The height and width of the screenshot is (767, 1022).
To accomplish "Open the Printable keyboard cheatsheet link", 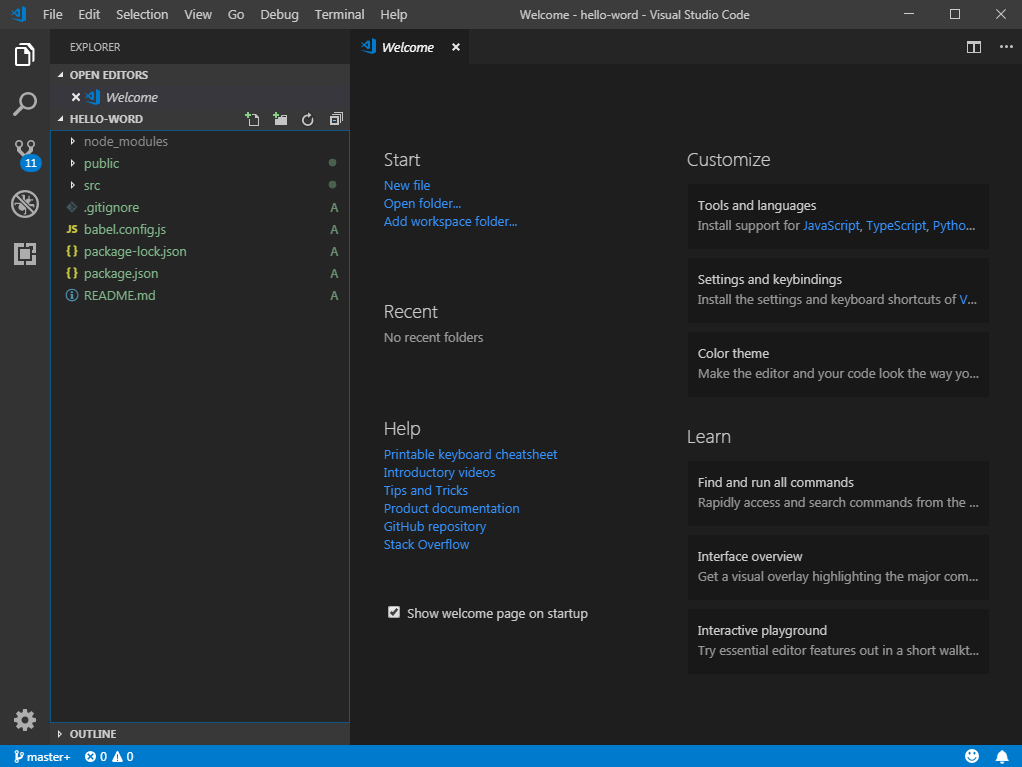I will (x=470, y=454).
